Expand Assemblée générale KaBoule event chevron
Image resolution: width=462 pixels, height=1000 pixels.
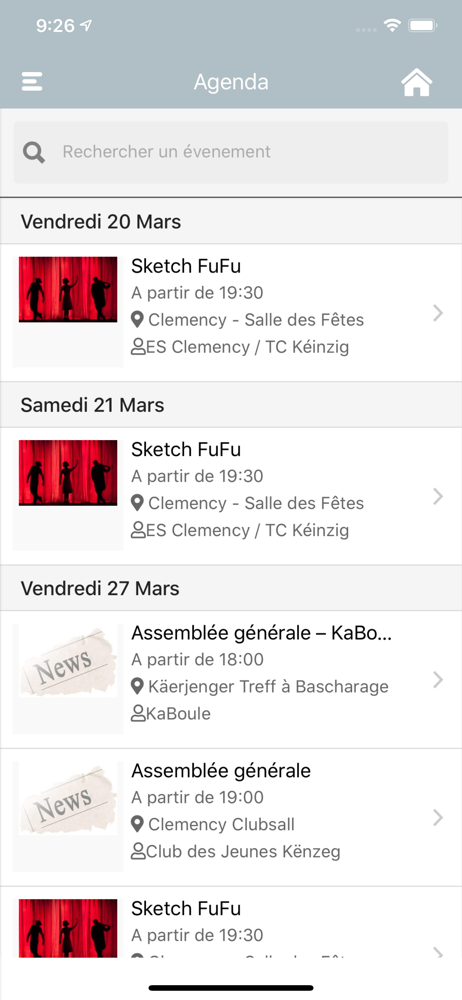click(438, 680)
